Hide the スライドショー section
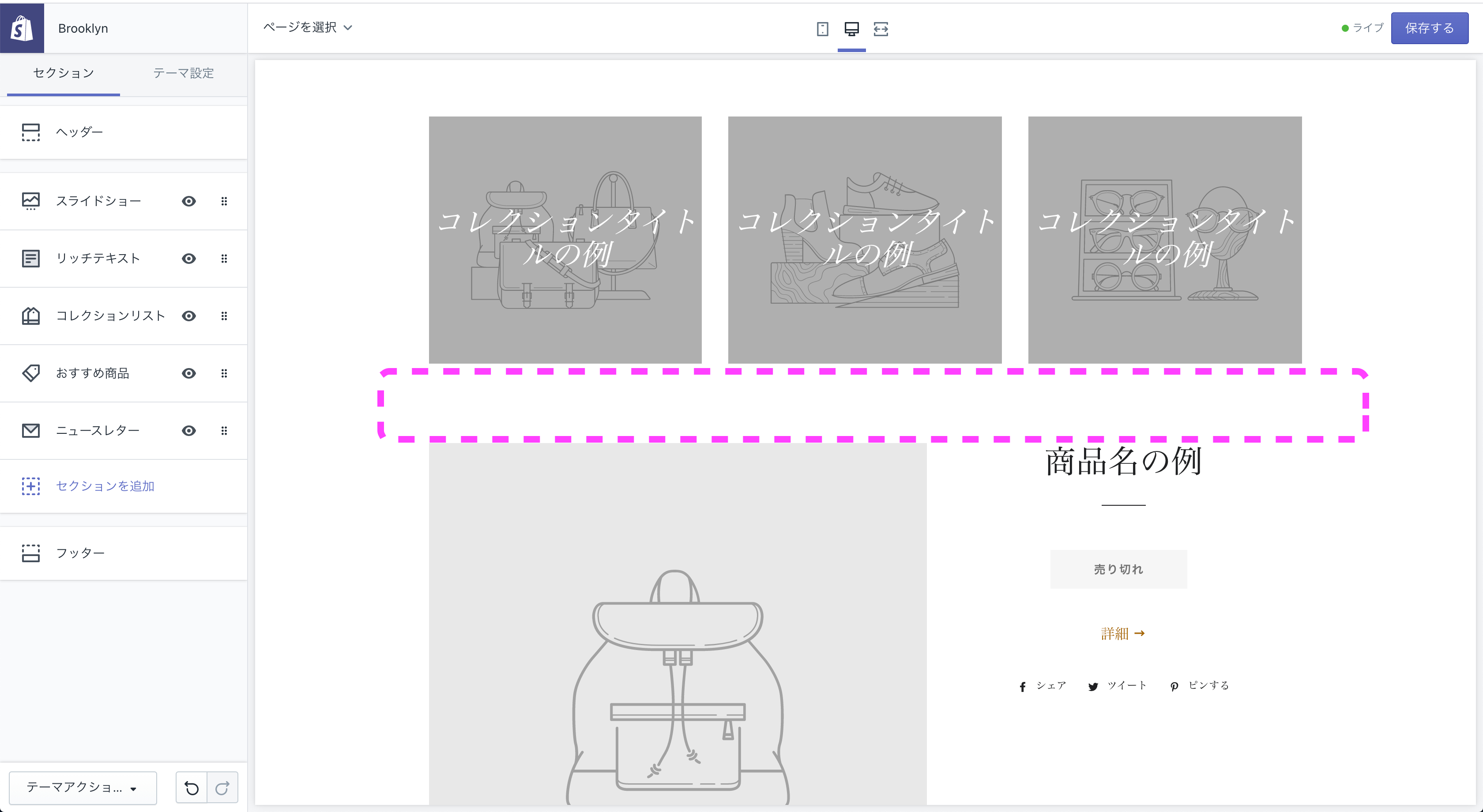 tap(189, 201)
